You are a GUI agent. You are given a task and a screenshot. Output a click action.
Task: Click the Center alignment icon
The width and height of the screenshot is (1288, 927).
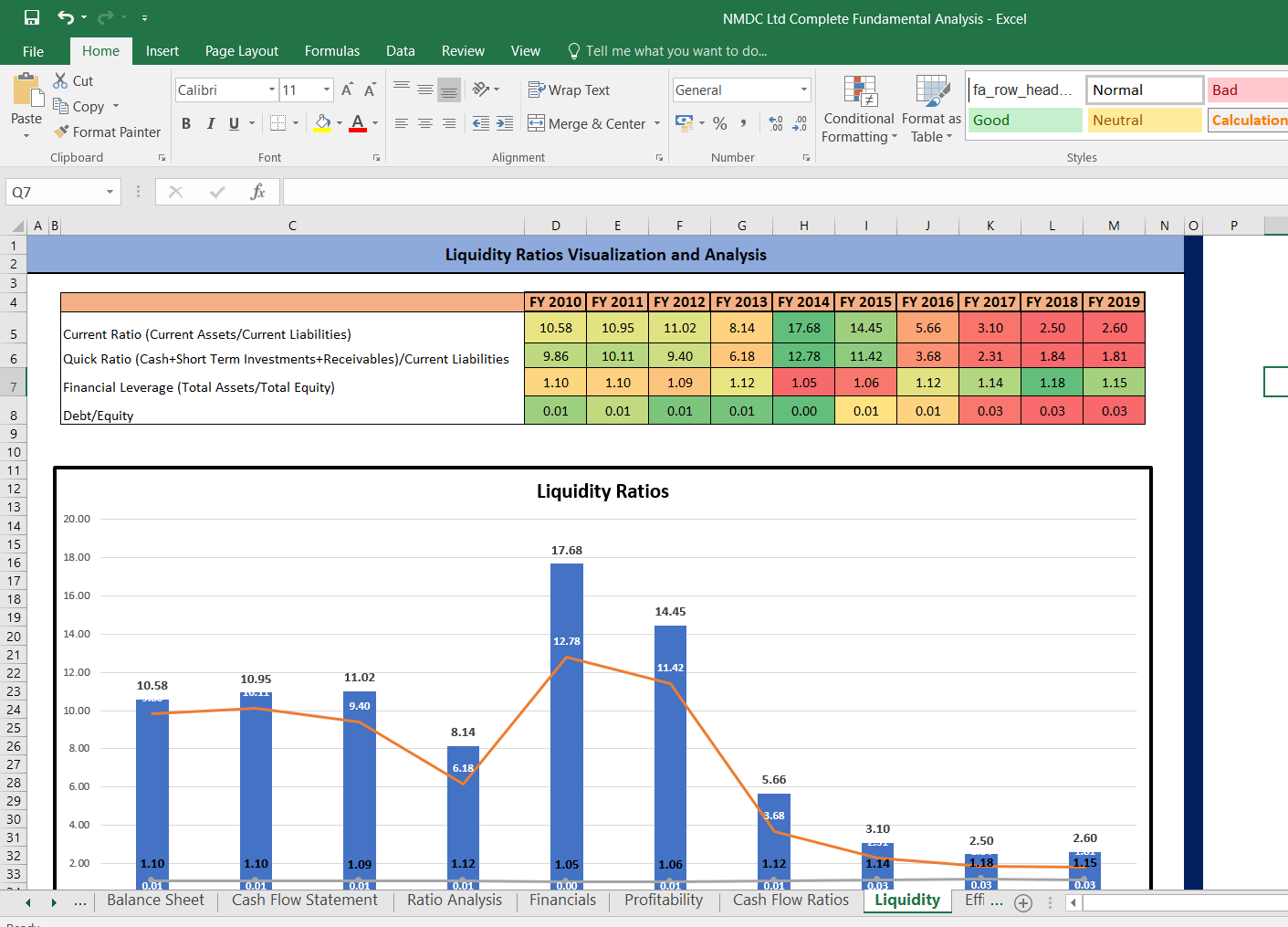point(425,123)
